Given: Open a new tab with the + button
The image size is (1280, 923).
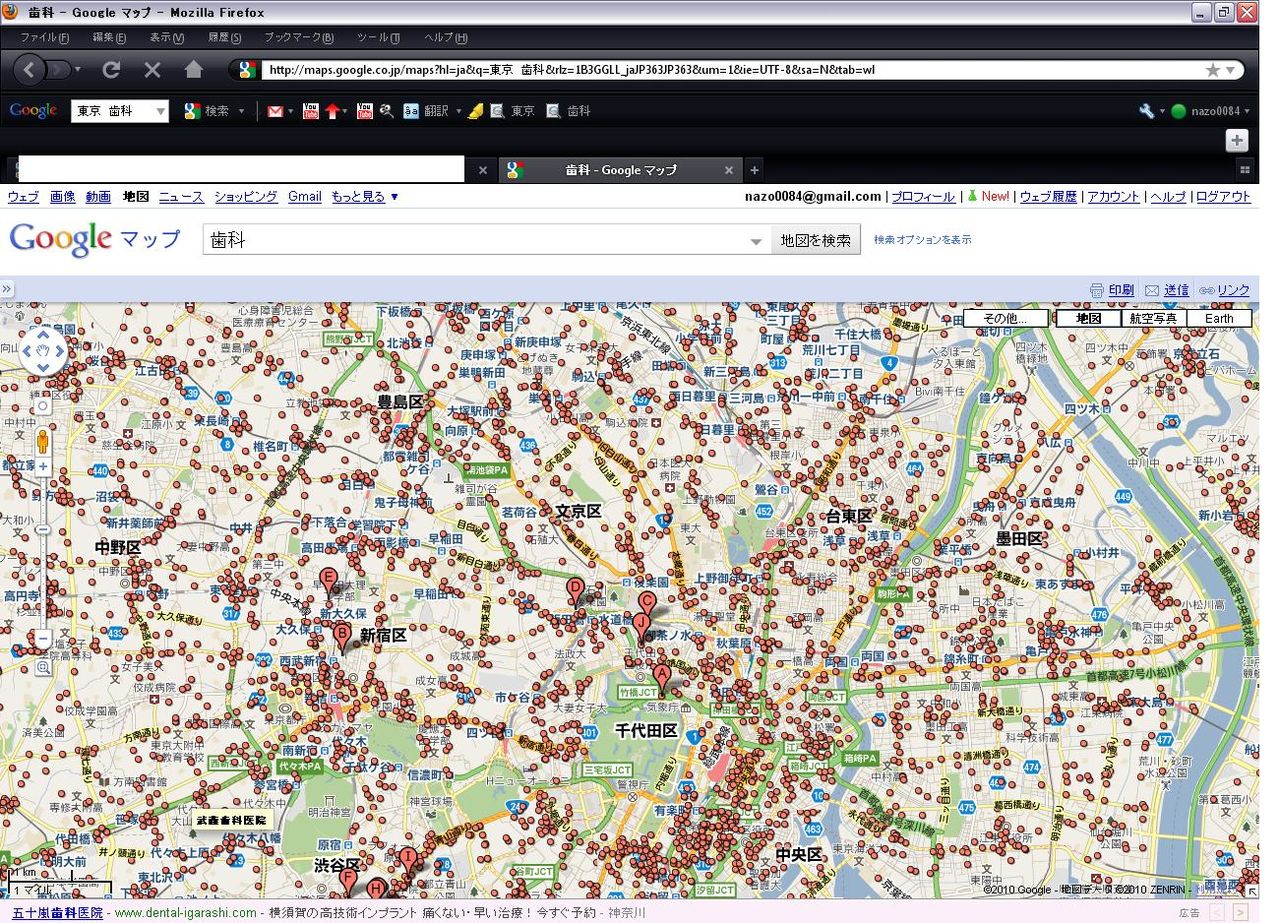Looking at the screenshot, I should click(x=754, y=170).
